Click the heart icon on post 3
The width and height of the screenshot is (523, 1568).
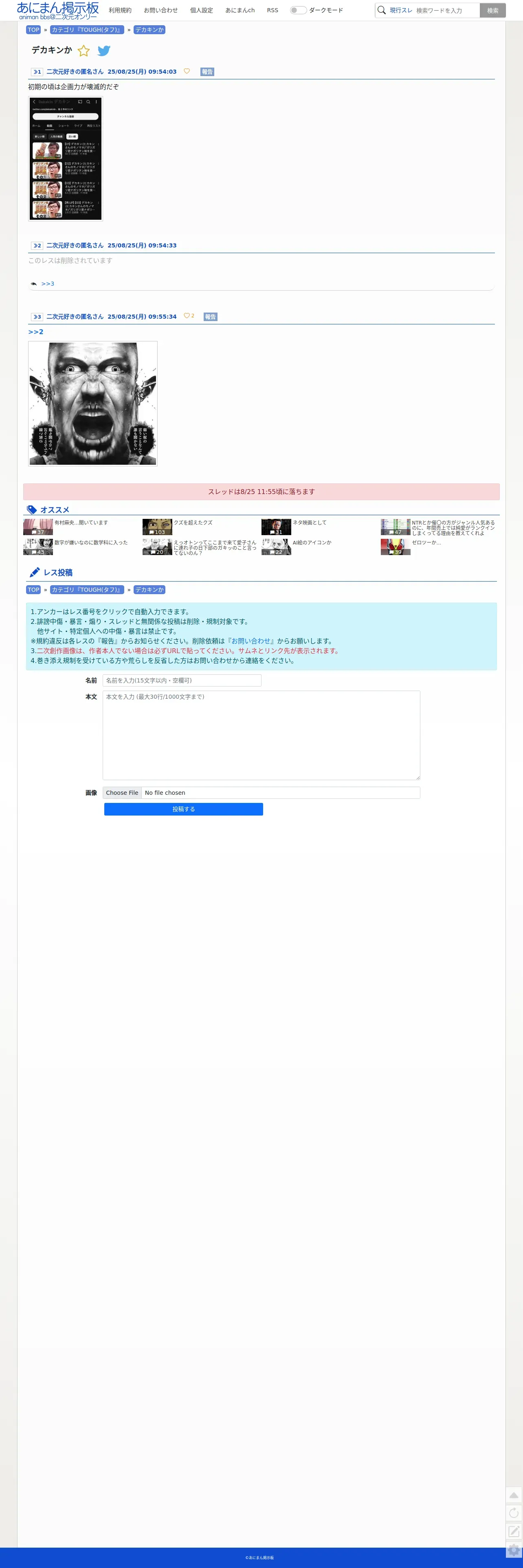187,316
